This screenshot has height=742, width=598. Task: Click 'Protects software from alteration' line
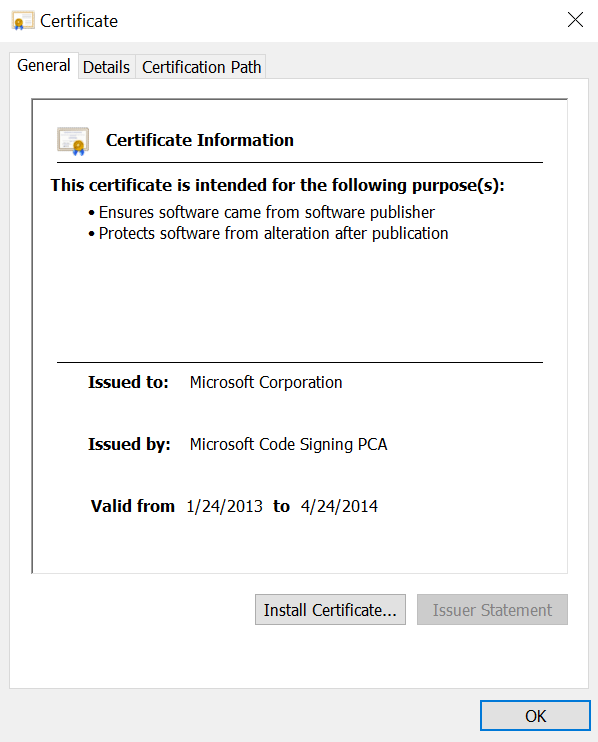tap(273, 233)
